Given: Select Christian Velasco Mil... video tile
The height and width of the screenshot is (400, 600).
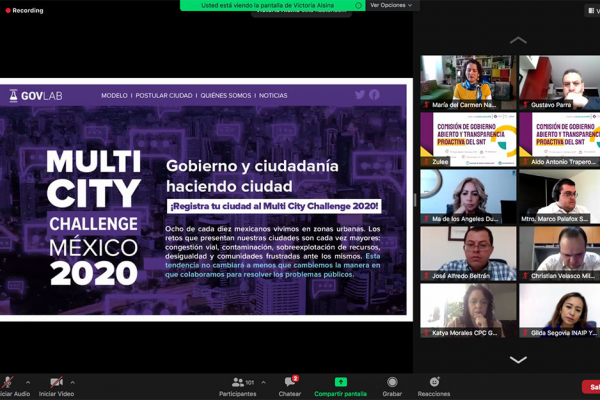Looking at the screenshot, I should 559,253.
